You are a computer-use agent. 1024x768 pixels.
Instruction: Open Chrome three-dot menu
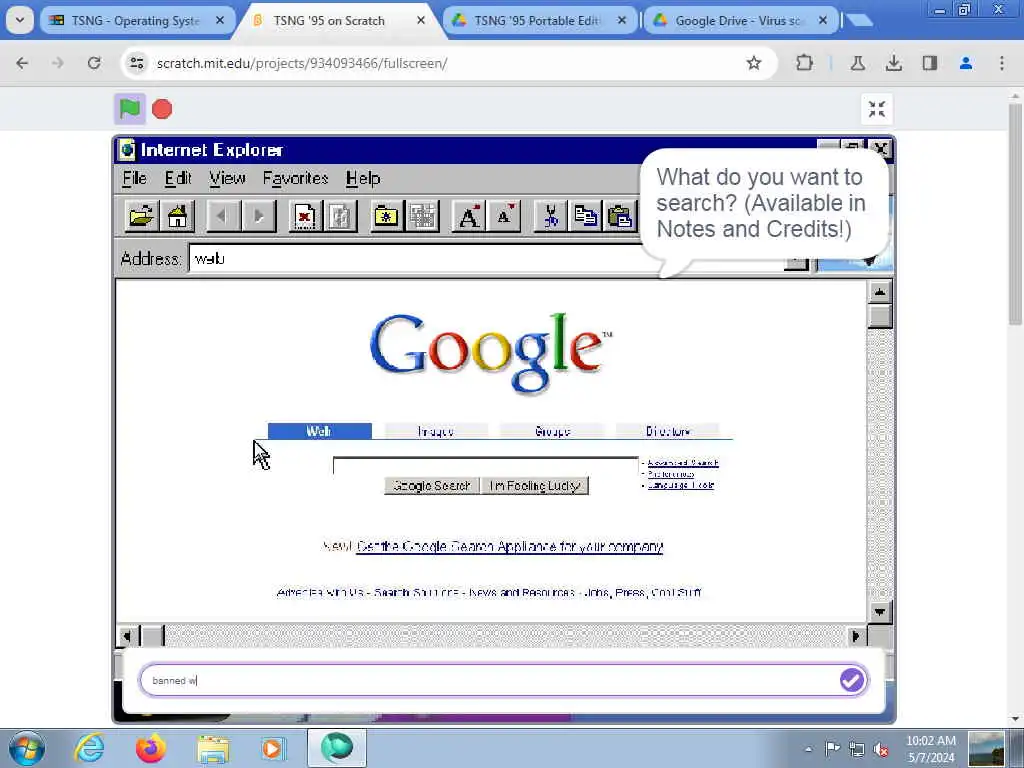coord(1002,63)
